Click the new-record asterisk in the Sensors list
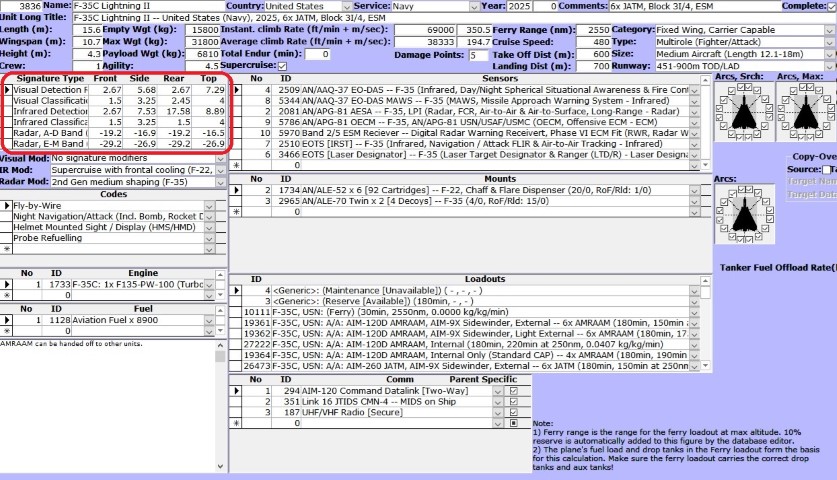The image size is (837, 480). [x=236, y=166]
